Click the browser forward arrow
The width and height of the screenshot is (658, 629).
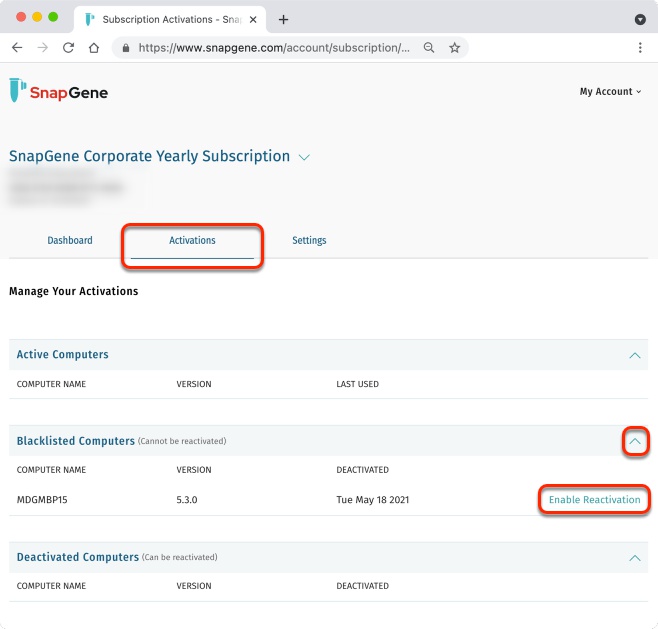42,47
